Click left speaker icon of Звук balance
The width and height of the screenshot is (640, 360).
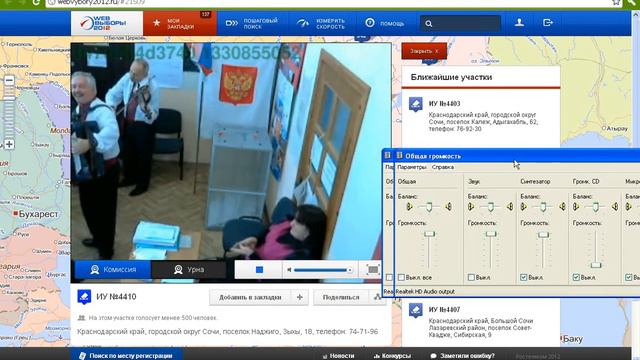471,207
